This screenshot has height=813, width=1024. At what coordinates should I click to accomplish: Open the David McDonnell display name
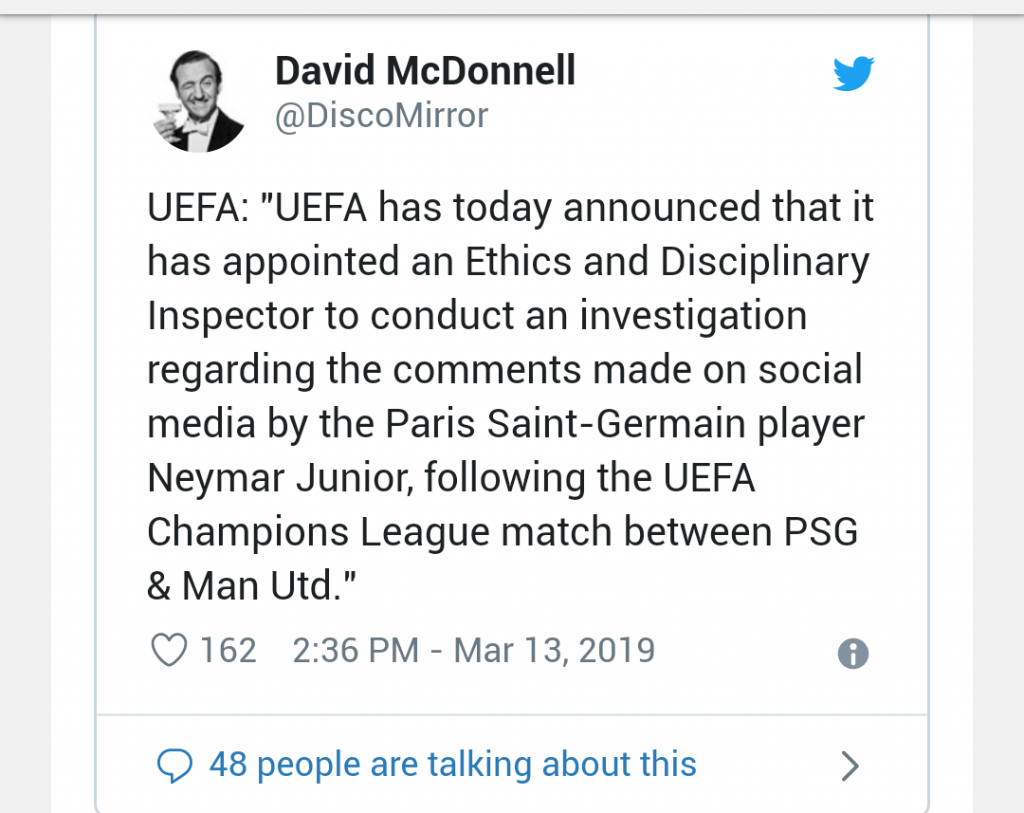pyautogui.click(x=425, y=71)
